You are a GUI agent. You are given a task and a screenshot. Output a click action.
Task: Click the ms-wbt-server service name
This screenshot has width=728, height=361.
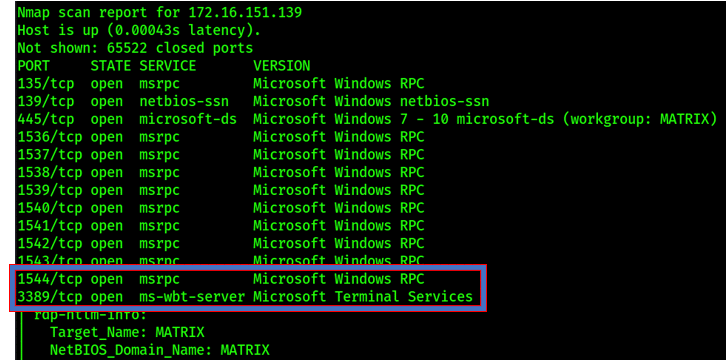[x=192, y=297]
